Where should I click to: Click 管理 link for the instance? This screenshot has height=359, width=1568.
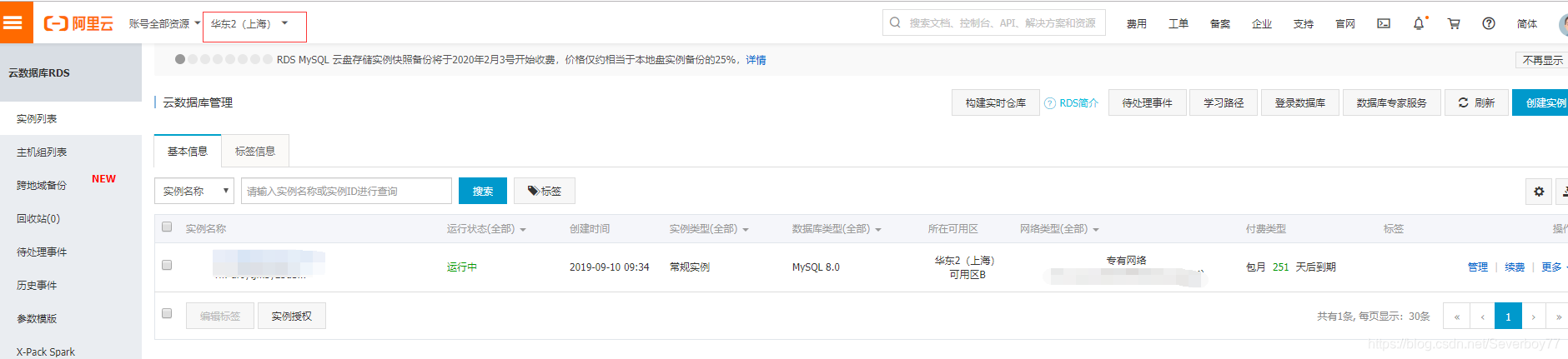click(x=1478, y=267)
